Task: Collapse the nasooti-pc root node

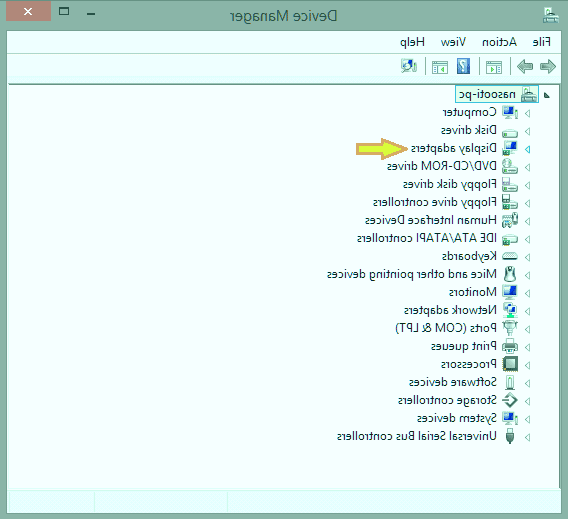Action: pos(547,95)
